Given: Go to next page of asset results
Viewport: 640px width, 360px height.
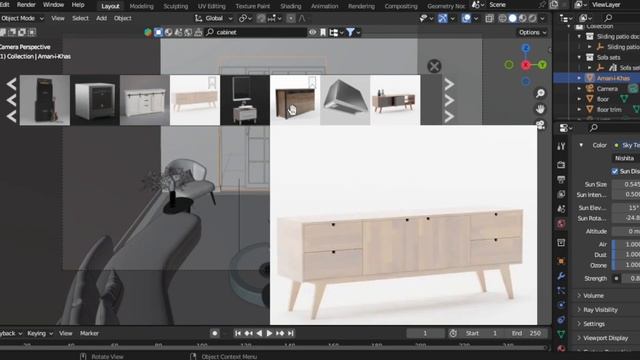Looking at the screenshot, I should [449, 100].
